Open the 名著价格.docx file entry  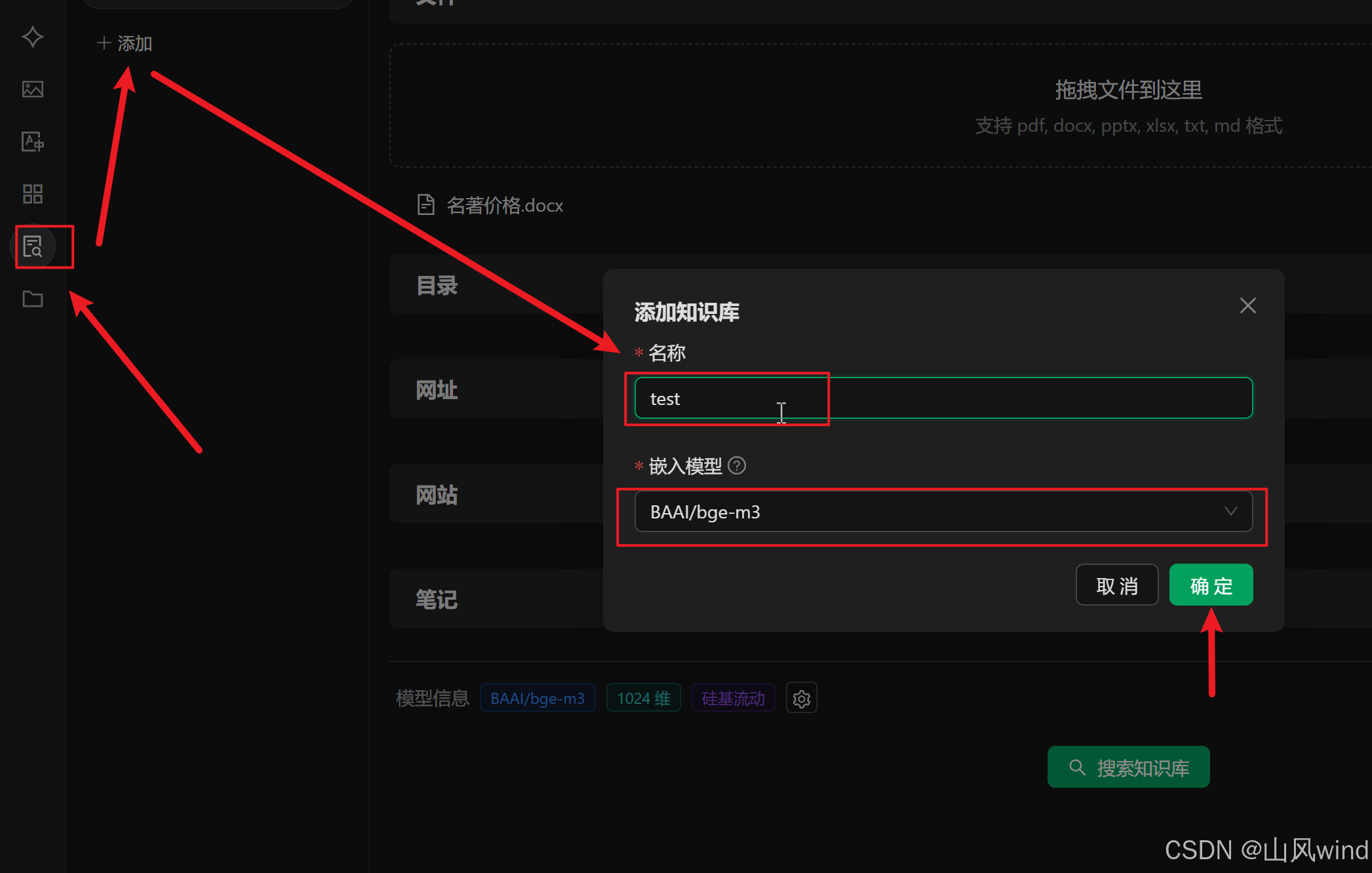pyautogui.click(x=505, y=205)
